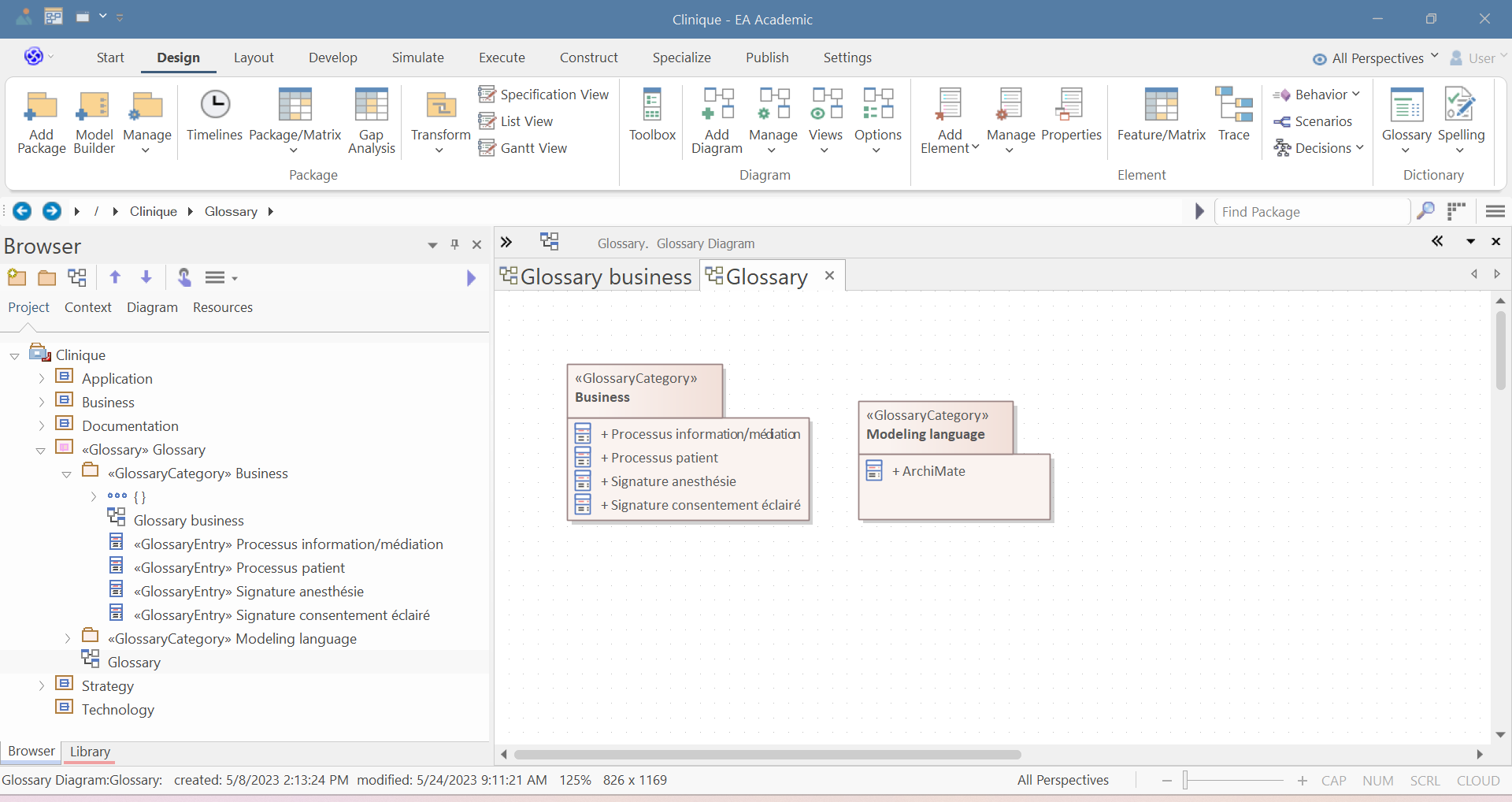This screenshot has width=1512, height=802.
Task: Open Gap Analysis tool
Action: coord(371,121)
